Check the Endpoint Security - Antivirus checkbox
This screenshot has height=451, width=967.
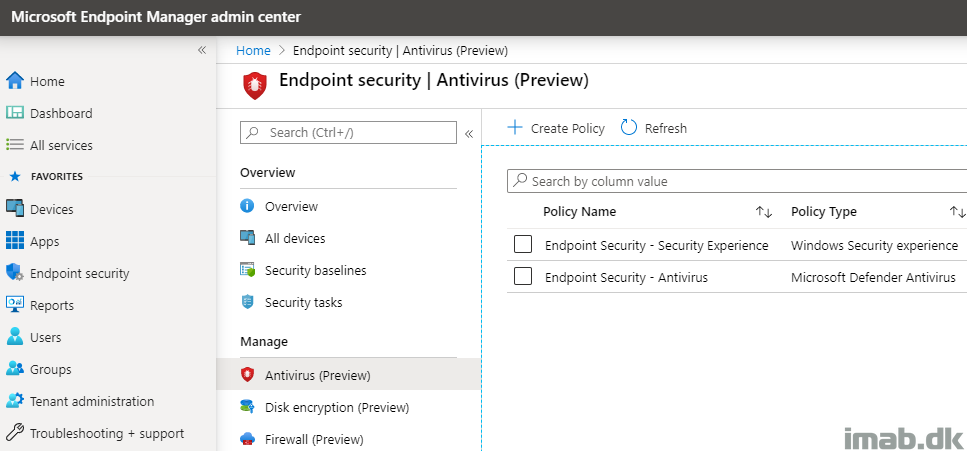click(523, 277)
